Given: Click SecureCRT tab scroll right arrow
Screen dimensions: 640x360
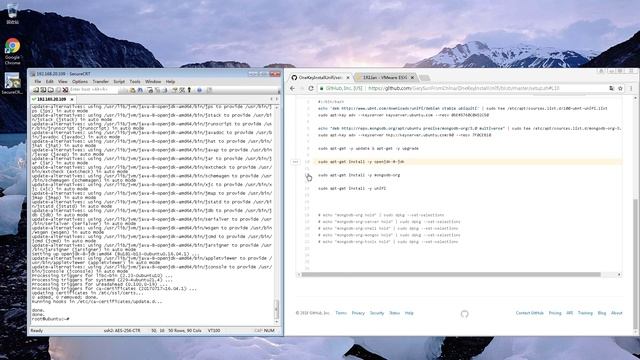Looking at the screenshot, I should [x=277, y=99].
